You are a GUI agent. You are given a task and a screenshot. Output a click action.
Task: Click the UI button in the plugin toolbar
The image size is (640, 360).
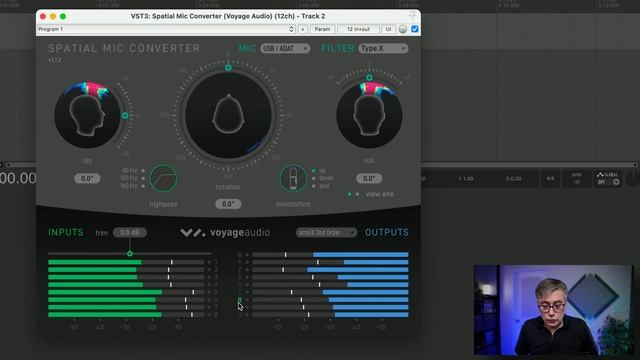coord(389,29)
